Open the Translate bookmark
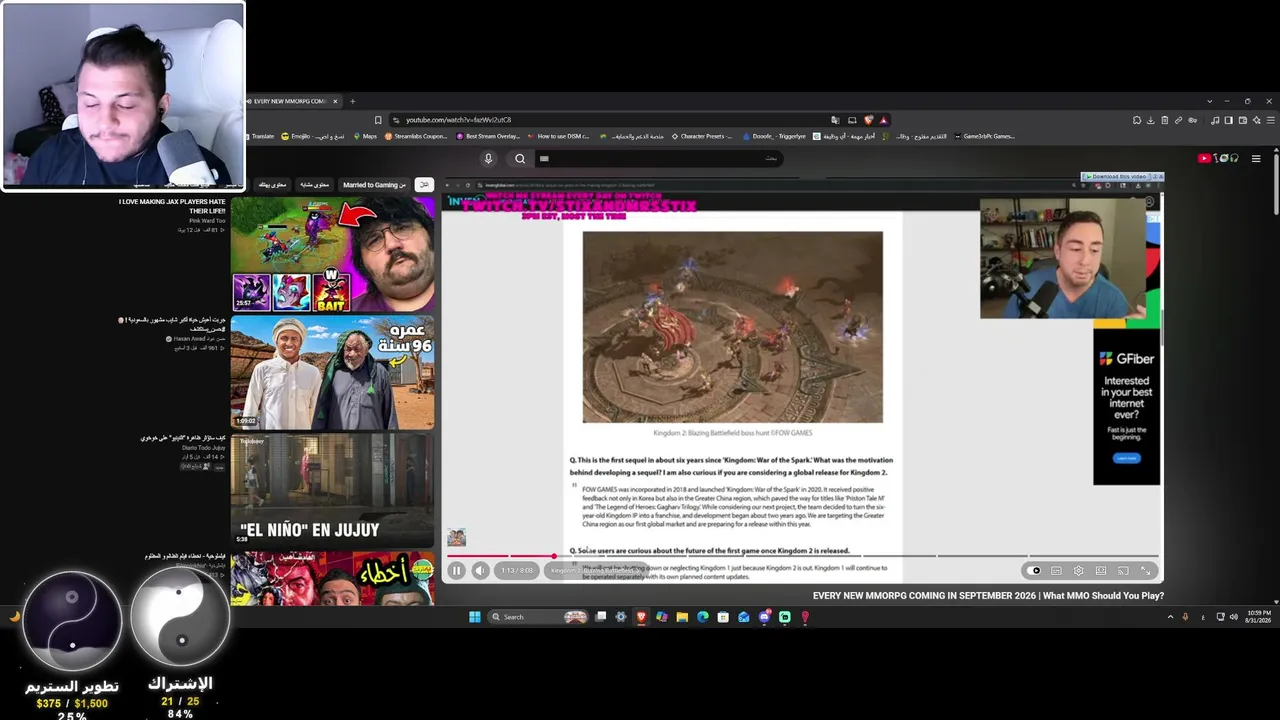Screen dimensions: 1280x720 click(259, 136)
